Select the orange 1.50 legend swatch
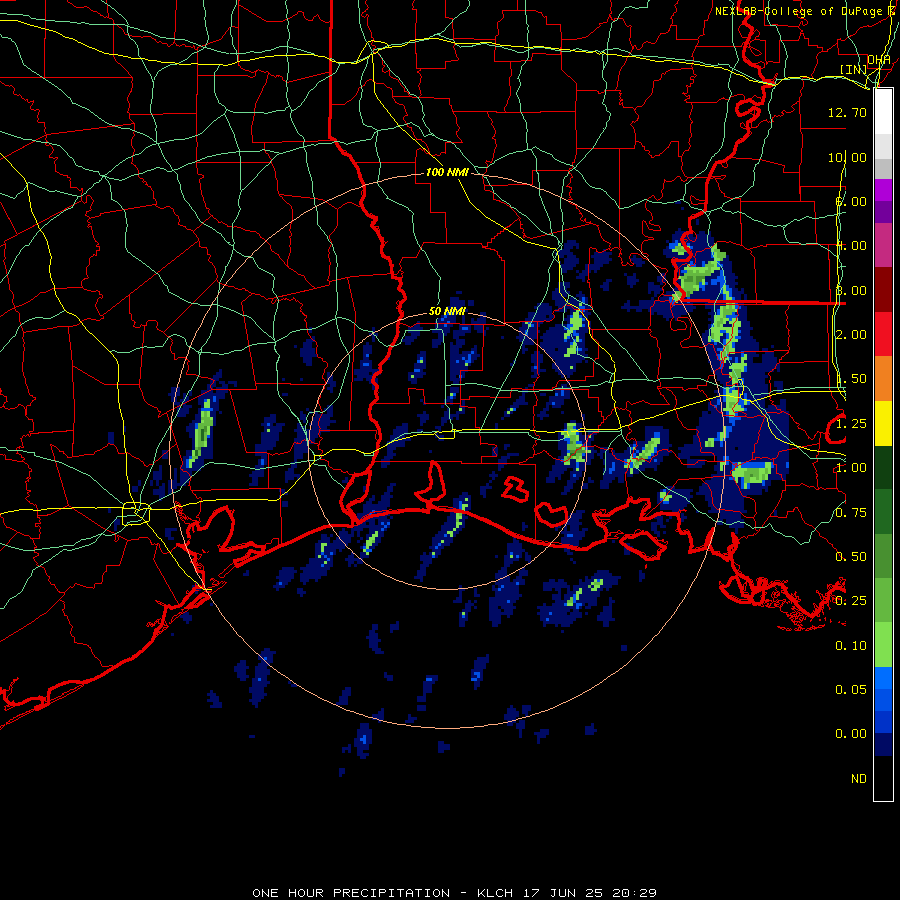The width and height of the screenshot is (900, 900). click(x=883, y=378)
